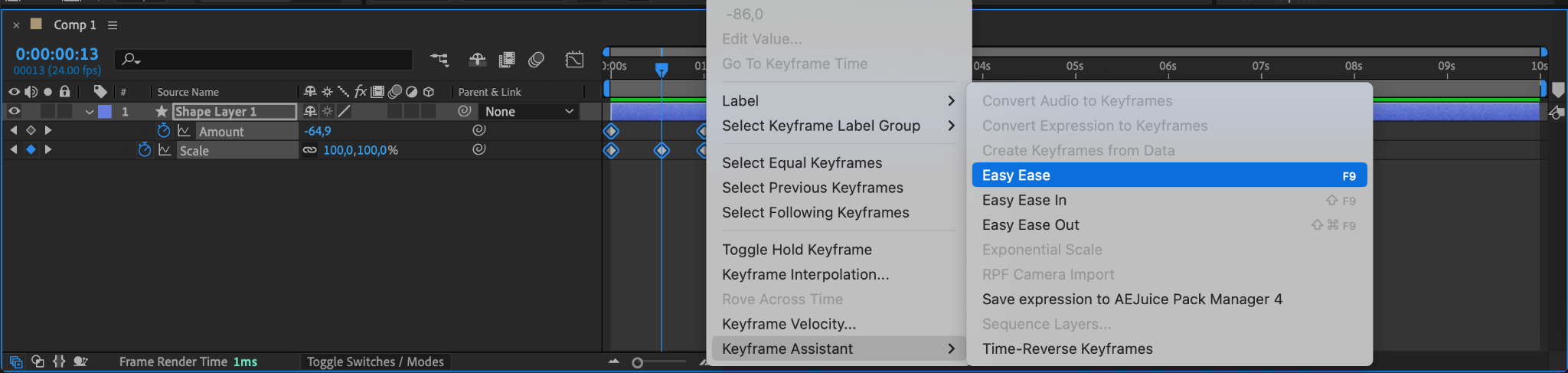Screen dimensions: 1568x373
Task: Expand the Layer Switches pane bottom icon
Action: (x=16, y=362)
